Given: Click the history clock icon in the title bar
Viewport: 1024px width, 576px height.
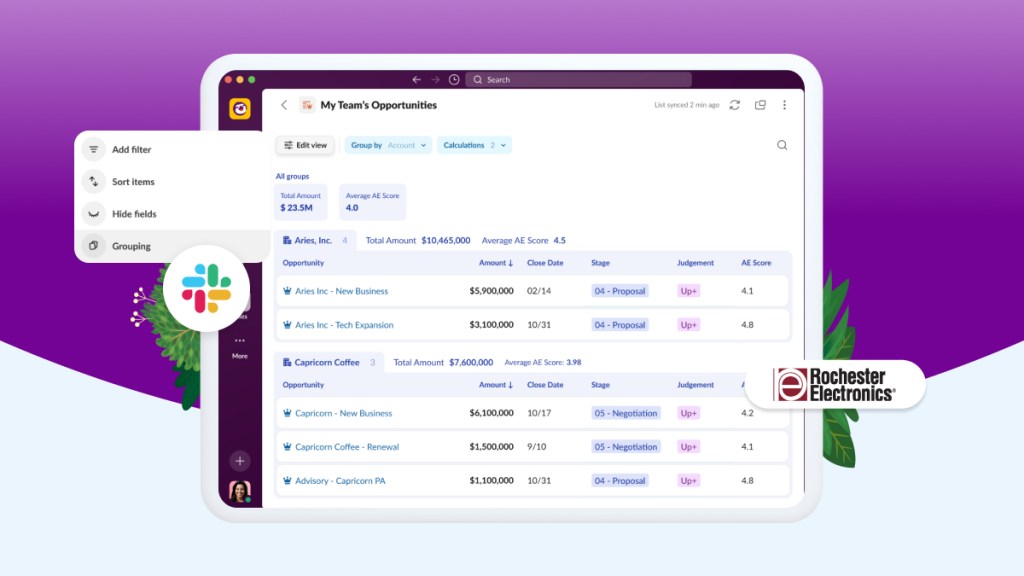Looking at the screenshot, I should [455, 79].
